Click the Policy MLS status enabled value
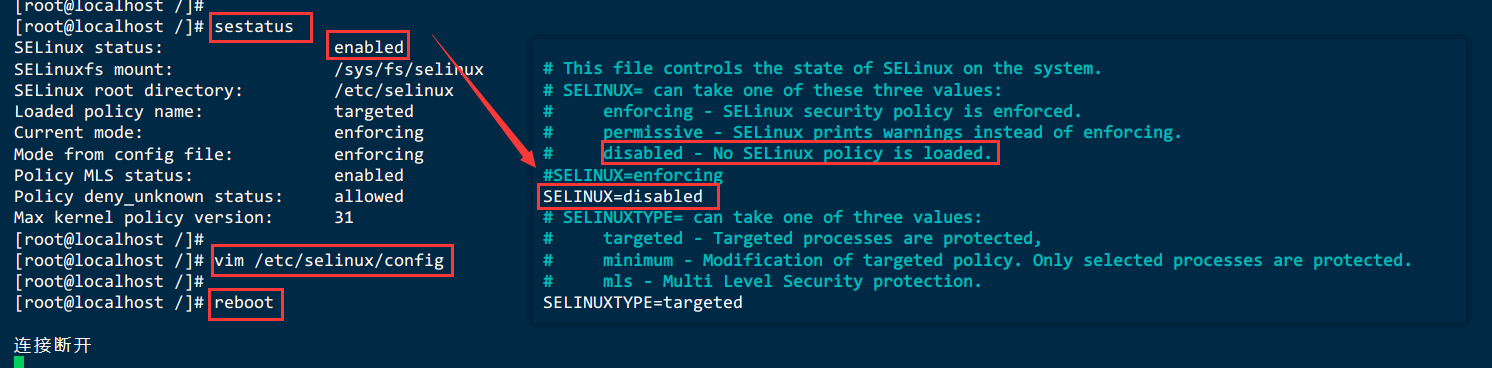 coord(369,175)
